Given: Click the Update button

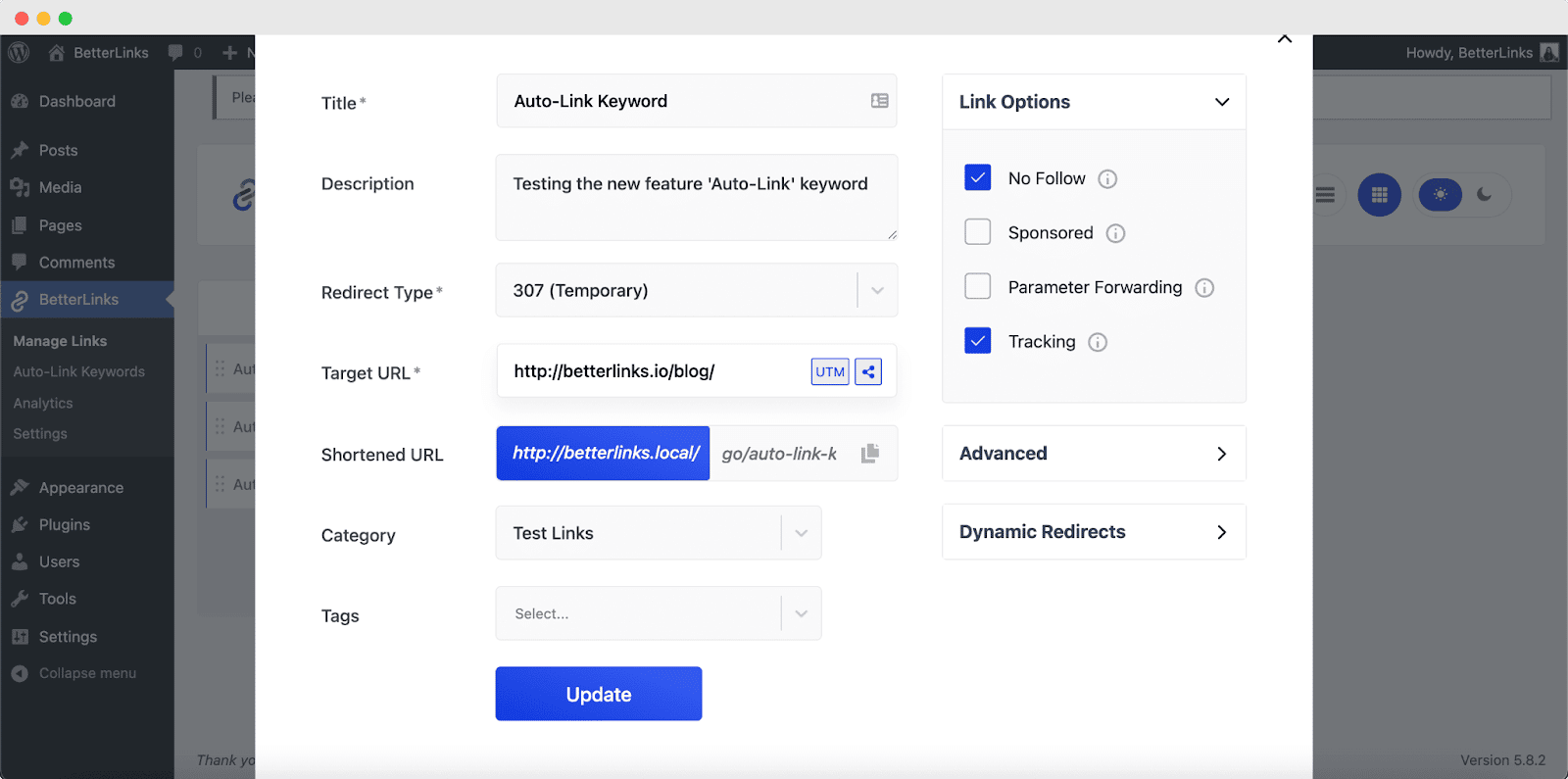Looking at the screenshot, I should tap(599, 694).
